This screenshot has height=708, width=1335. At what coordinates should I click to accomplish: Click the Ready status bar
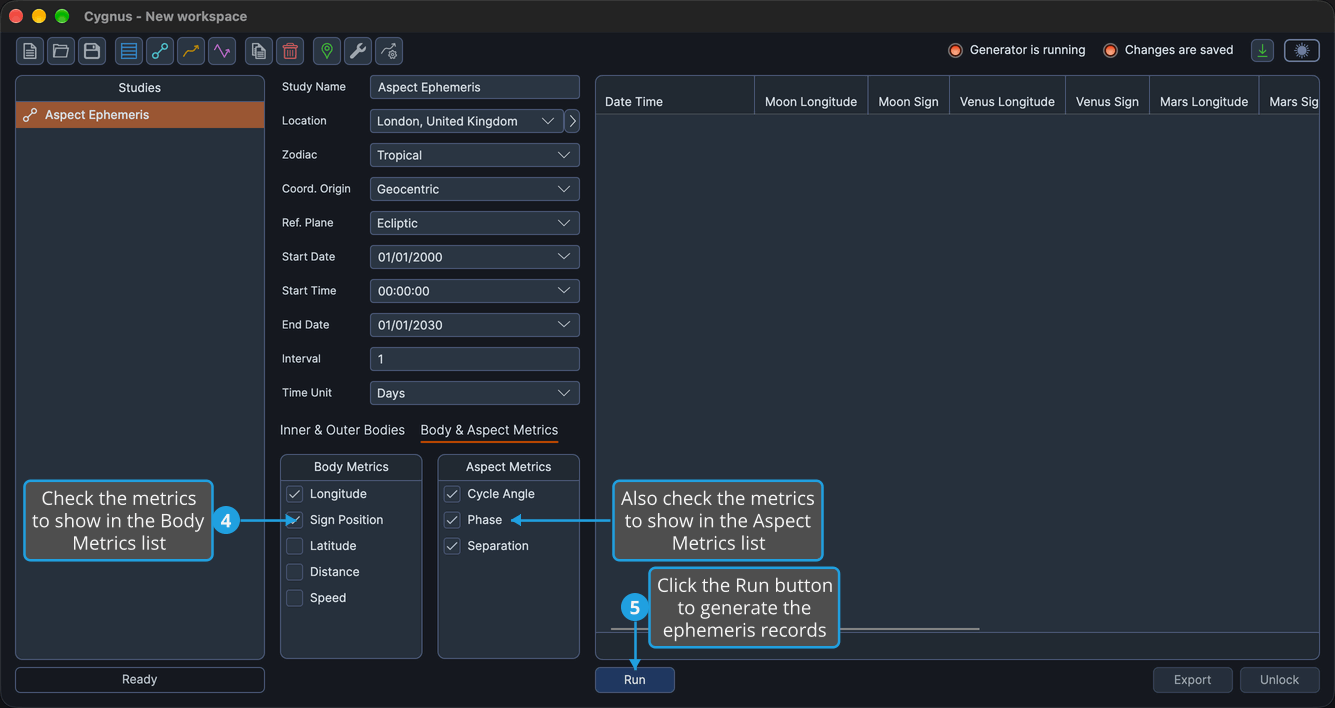point(140,680)
